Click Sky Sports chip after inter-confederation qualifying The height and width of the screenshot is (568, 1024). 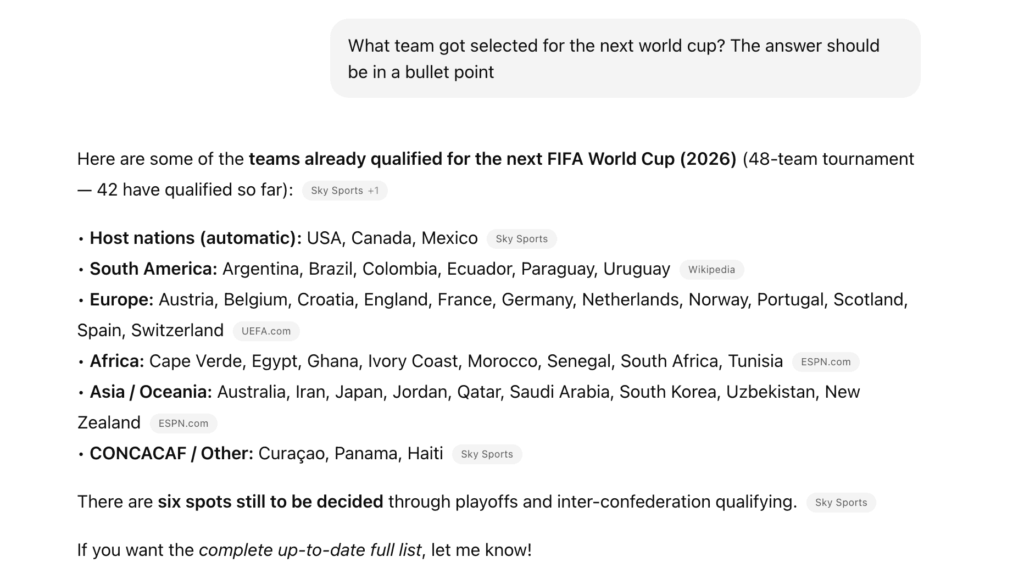[x=840, y=502]
